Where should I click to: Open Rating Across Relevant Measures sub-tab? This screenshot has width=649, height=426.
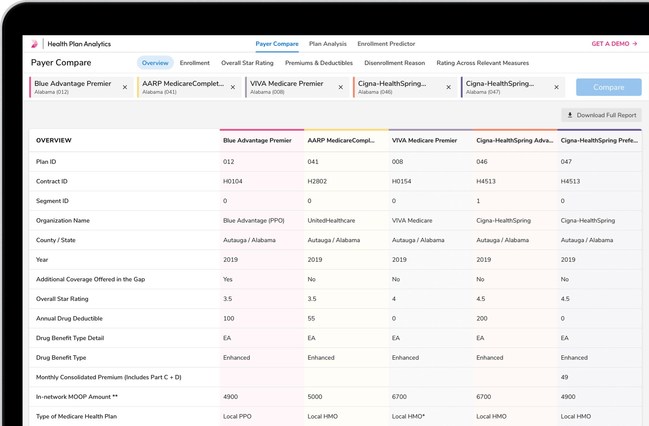tap(483, 63)
